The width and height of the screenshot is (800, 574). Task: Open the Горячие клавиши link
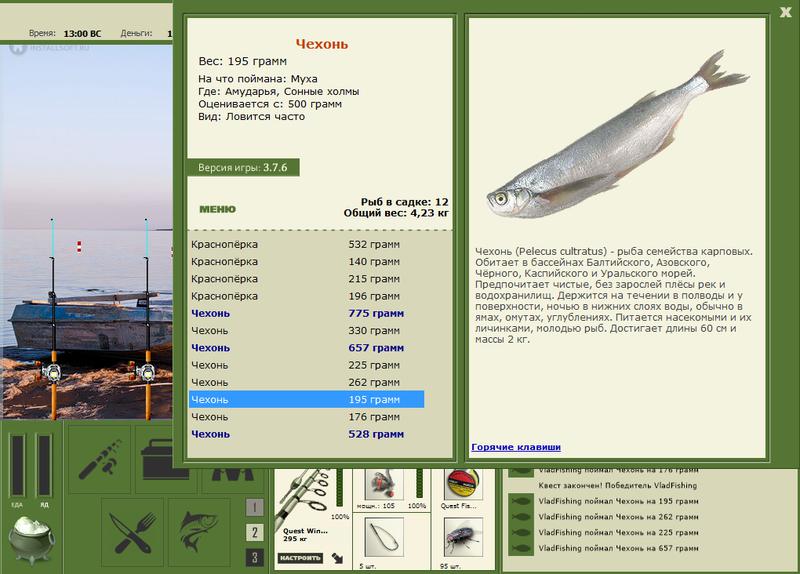click(x=516, y=447)
